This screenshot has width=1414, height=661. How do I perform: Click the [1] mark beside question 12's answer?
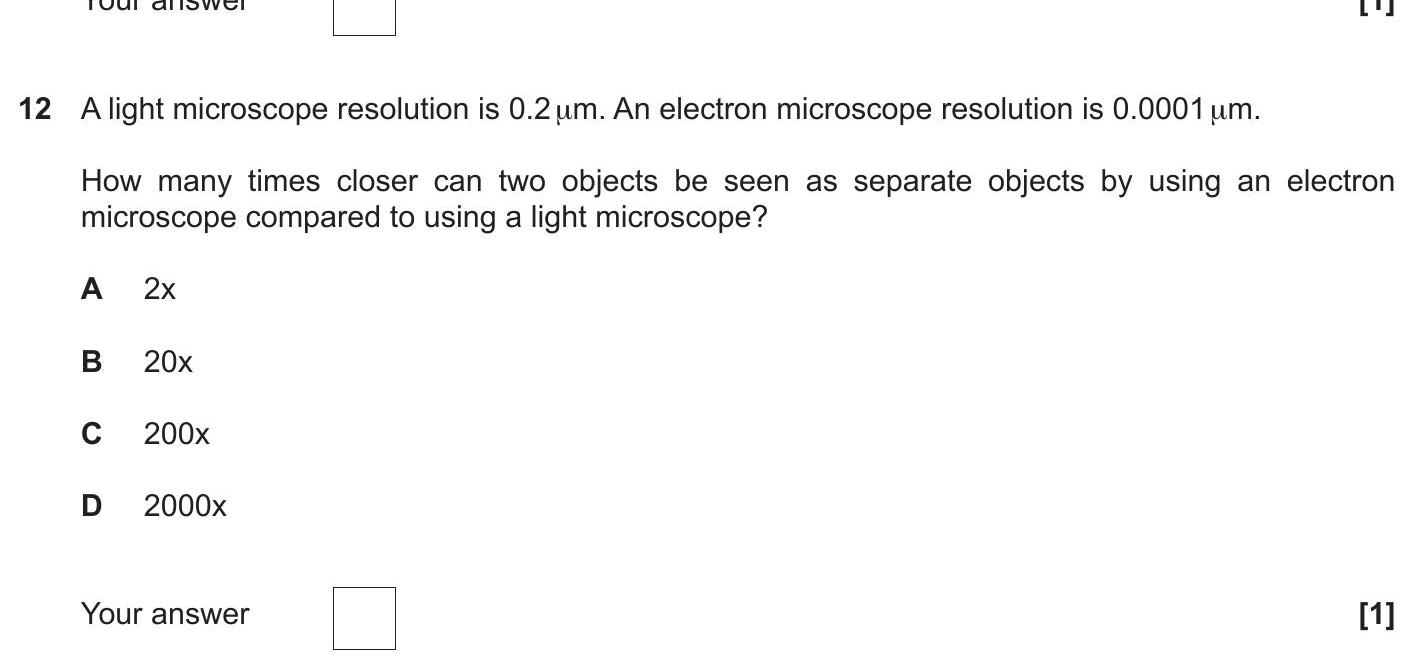click(x=1376, y=614)
